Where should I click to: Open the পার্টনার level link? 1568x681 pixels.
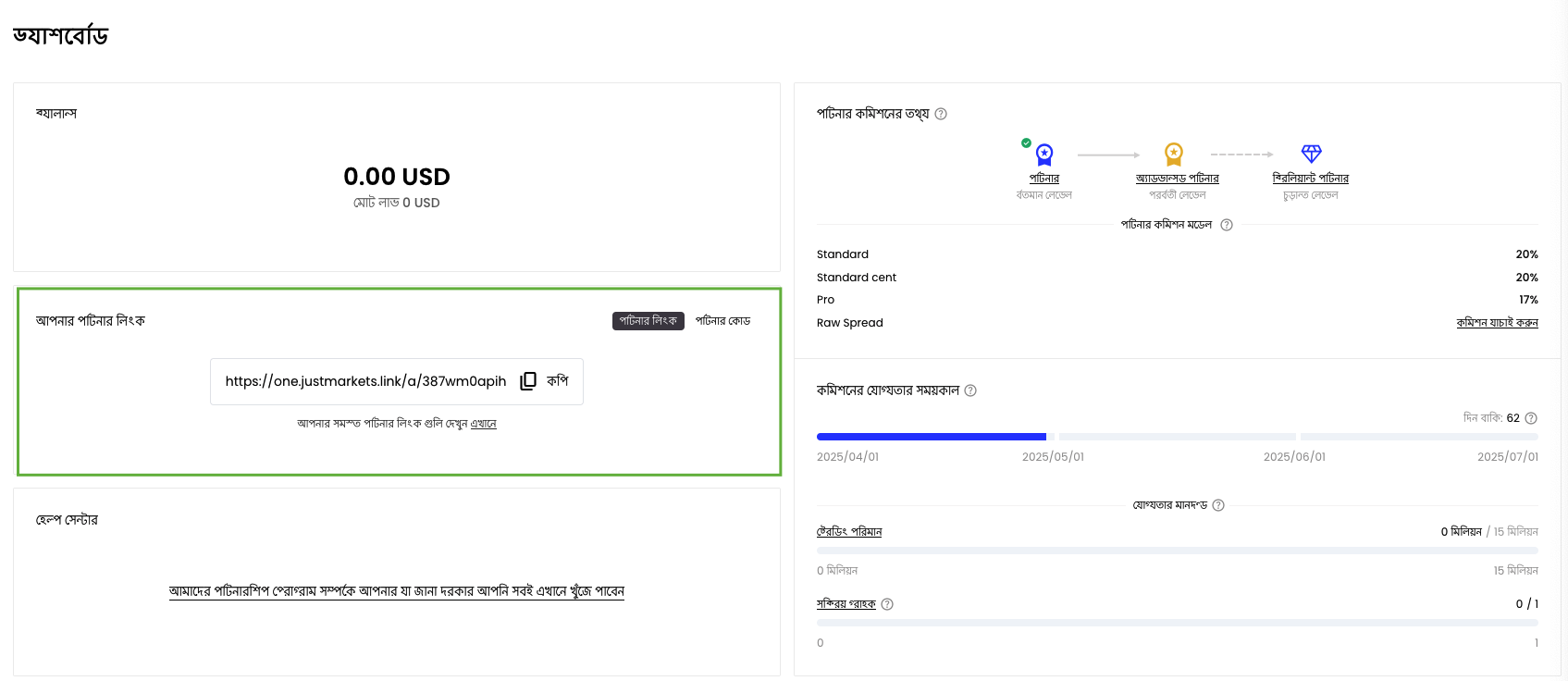tap(1044, 179)
